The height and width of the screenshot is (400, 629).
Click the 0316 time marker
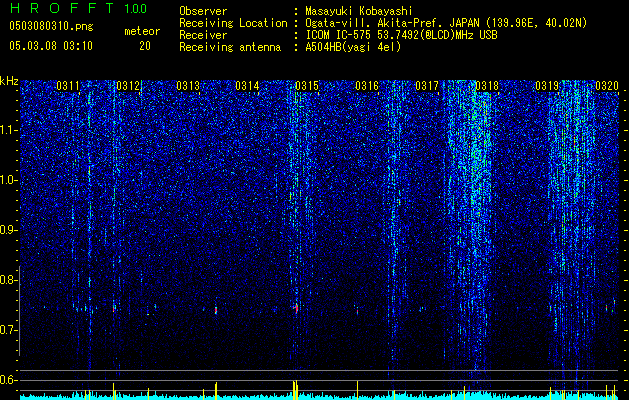367,86
